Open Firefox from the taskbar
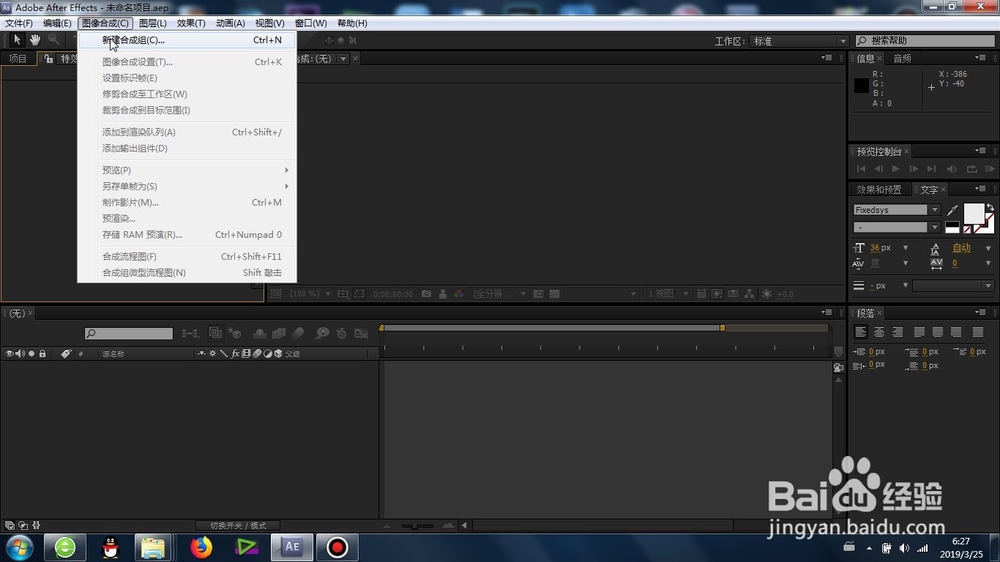The width and height of the screenshot is (1000, 562). point(201,547)
